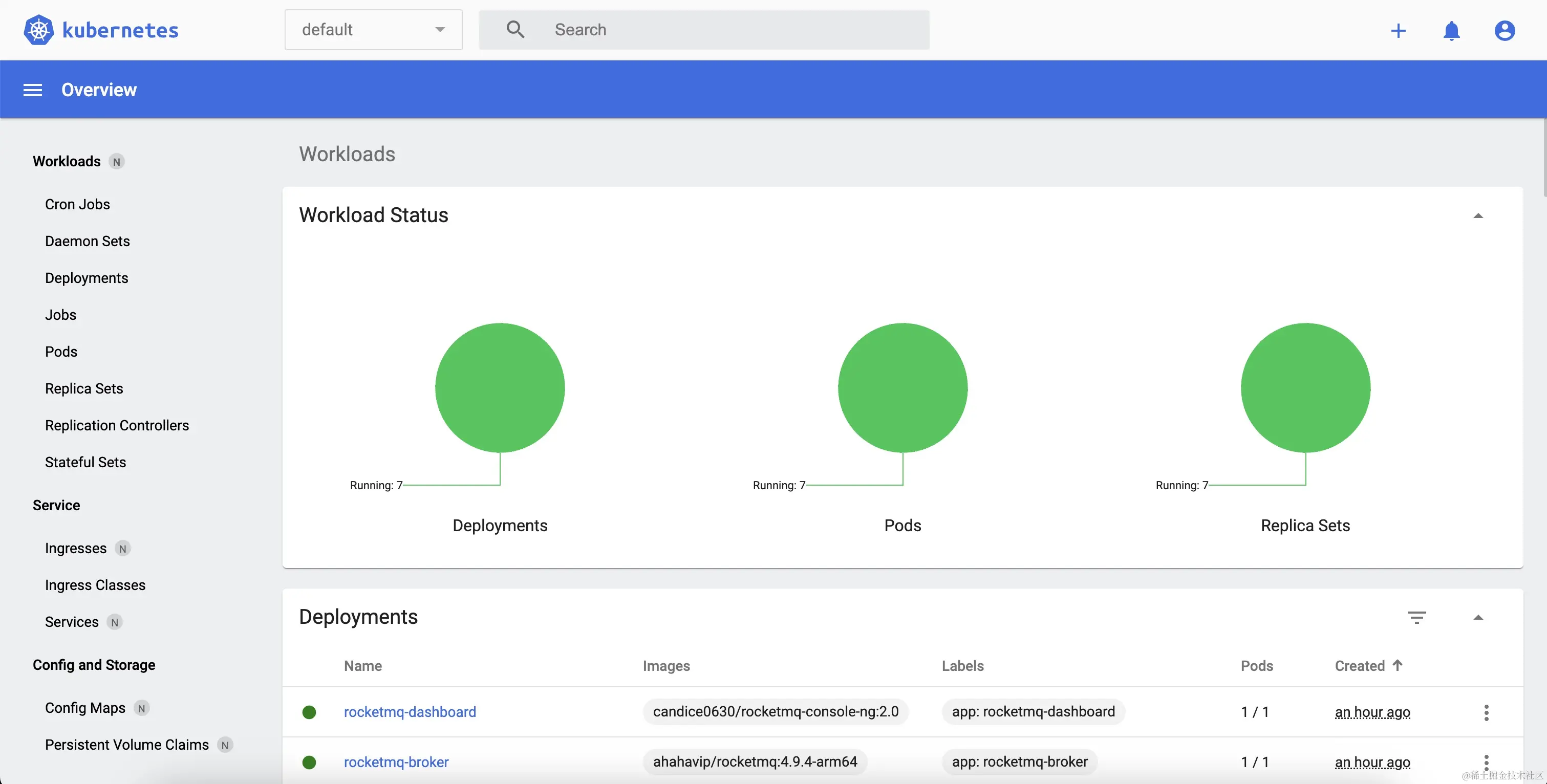This screenshot has height=784, width=1547.
Task: Click the Deployments filter icon
Action: click(1416, 617)
